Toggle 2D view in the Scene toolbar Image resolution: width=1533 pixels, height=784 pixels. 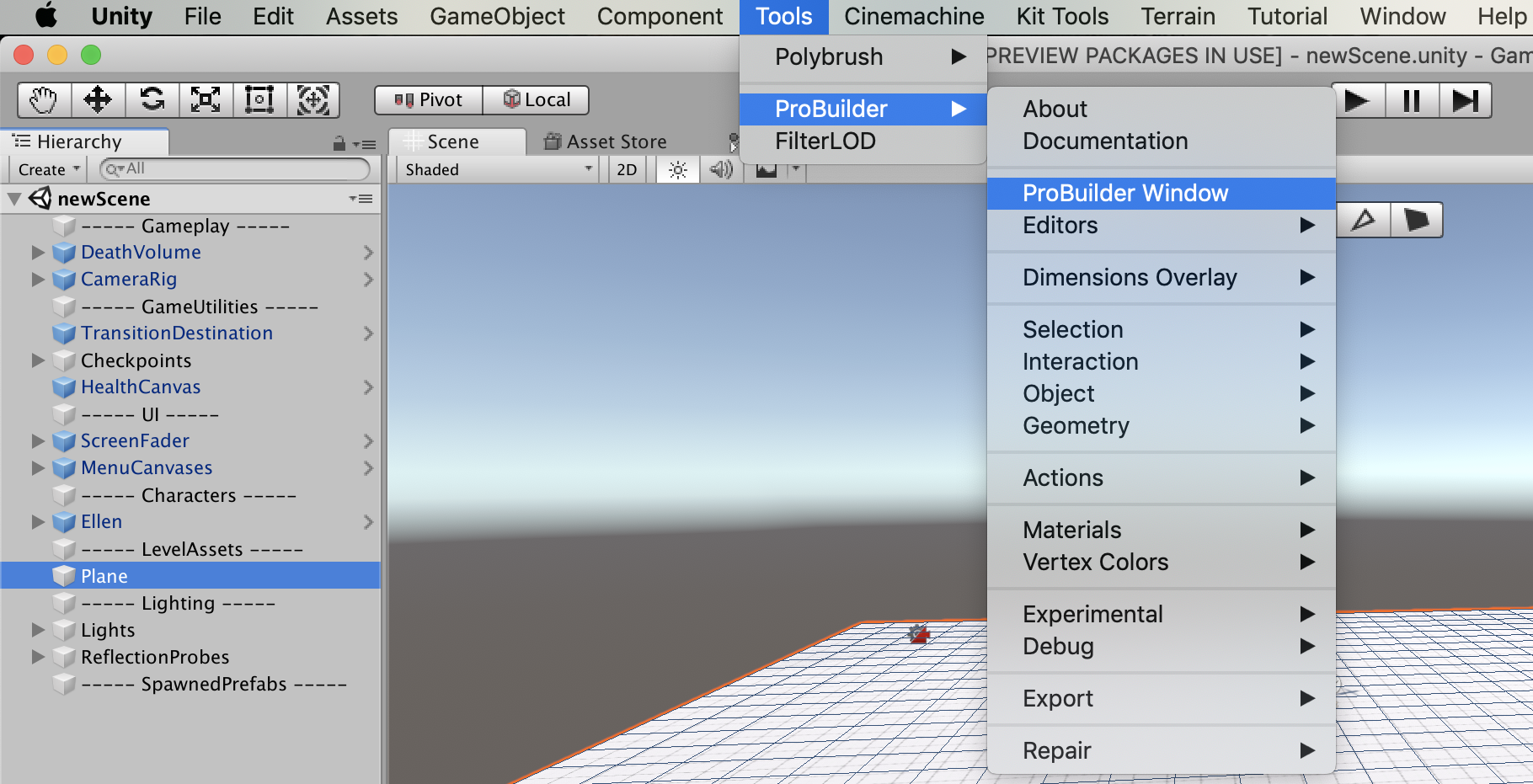[x=627, y=169]
